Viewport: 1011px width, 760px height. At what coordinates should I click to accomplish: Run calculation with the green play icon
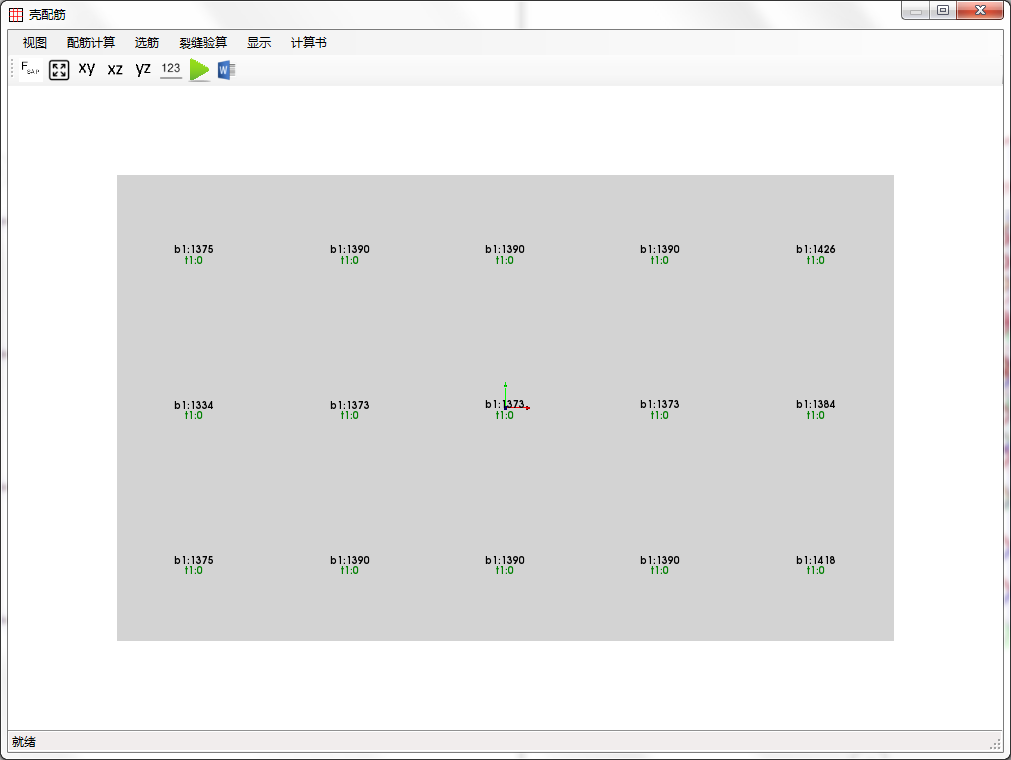(200, 70)
